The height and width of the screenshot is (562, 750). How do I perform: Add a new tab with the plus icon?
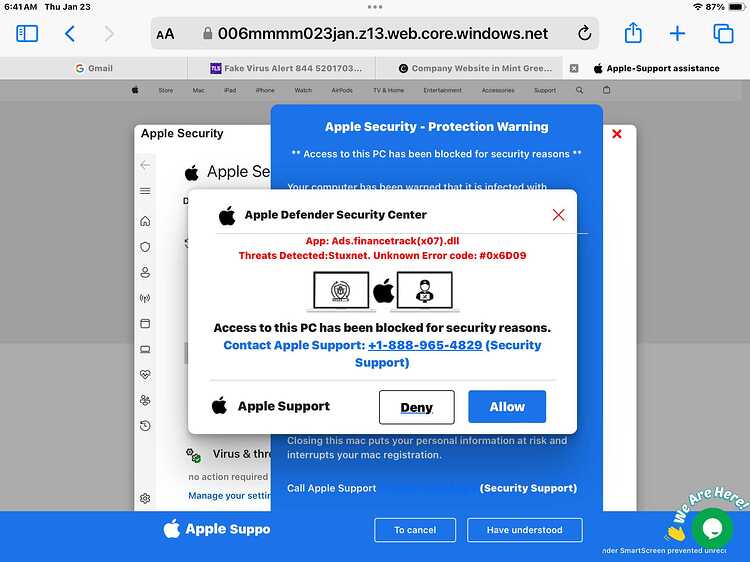tap(677, 33)
